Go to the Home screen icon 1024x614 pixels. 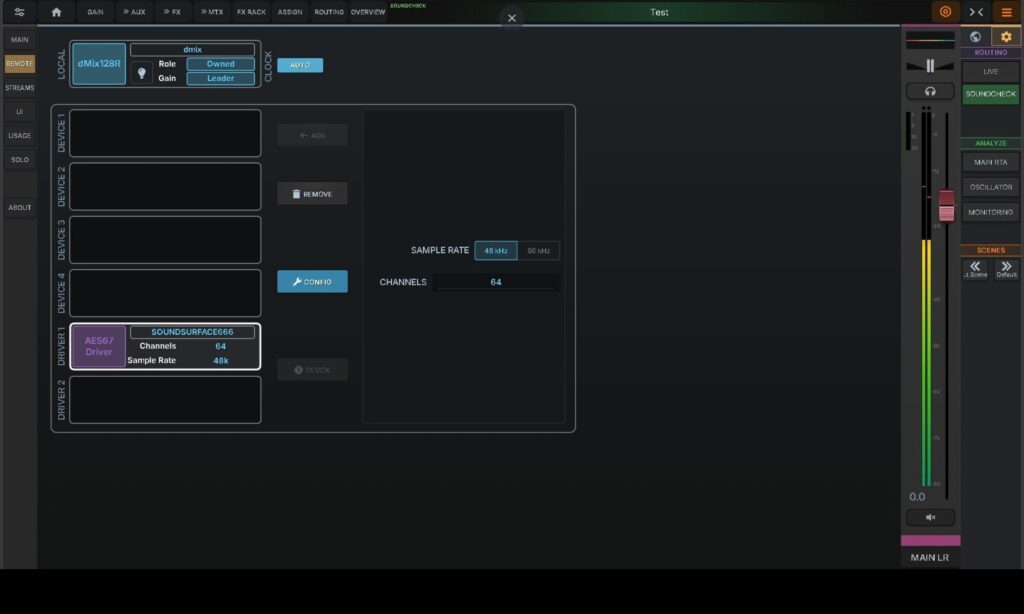(x=56, y=12)
